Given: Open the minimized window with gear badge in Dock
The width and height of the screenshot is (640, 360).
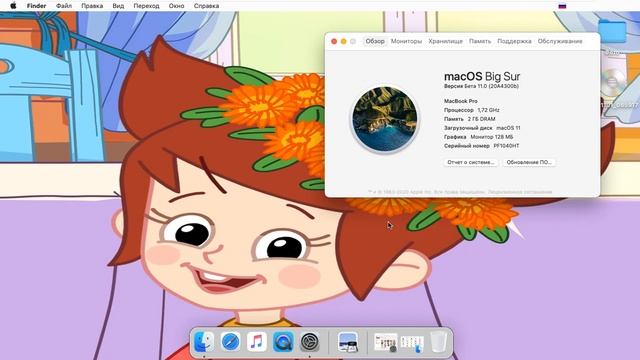Looking at the screenshot, I should coord(385,342).
